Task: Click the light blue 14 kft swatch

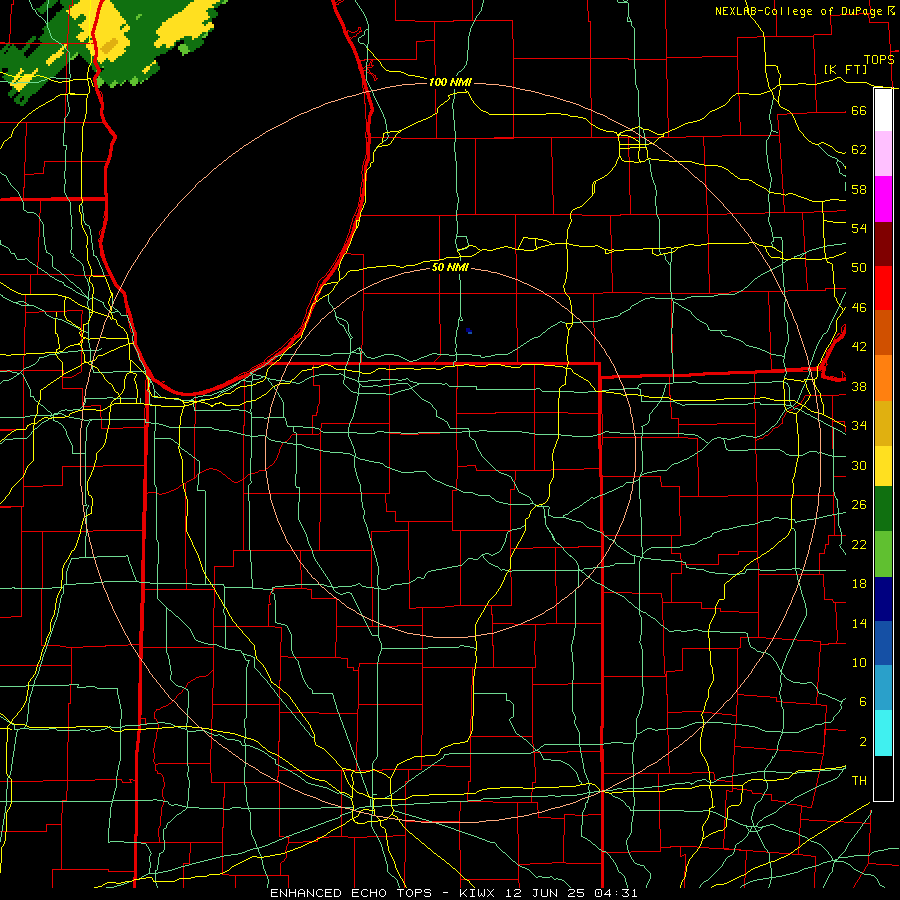Action: click(x=883, y=688)
